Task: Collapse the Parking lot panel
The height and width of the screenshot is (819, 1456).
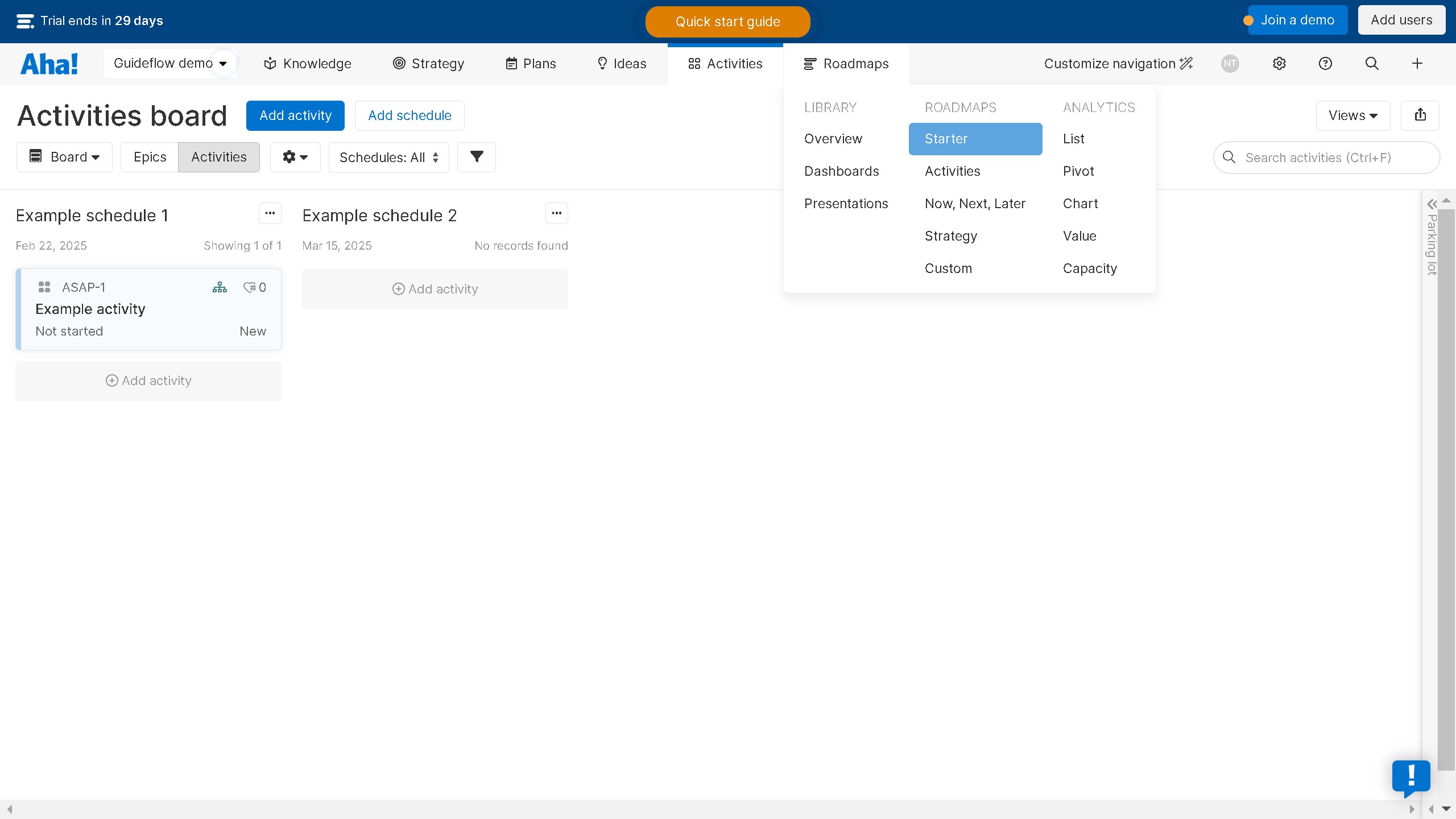Action: pos(1431,203)
